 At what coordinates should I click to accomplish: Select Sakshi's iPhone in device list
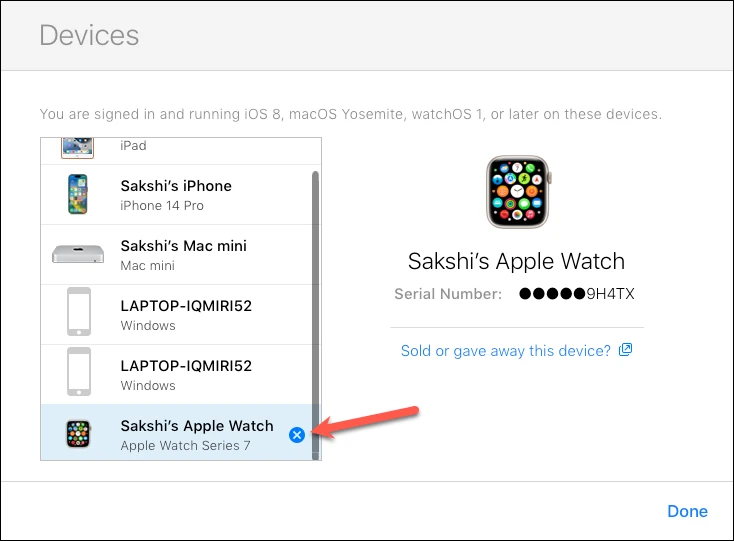(x=176, y=195)
